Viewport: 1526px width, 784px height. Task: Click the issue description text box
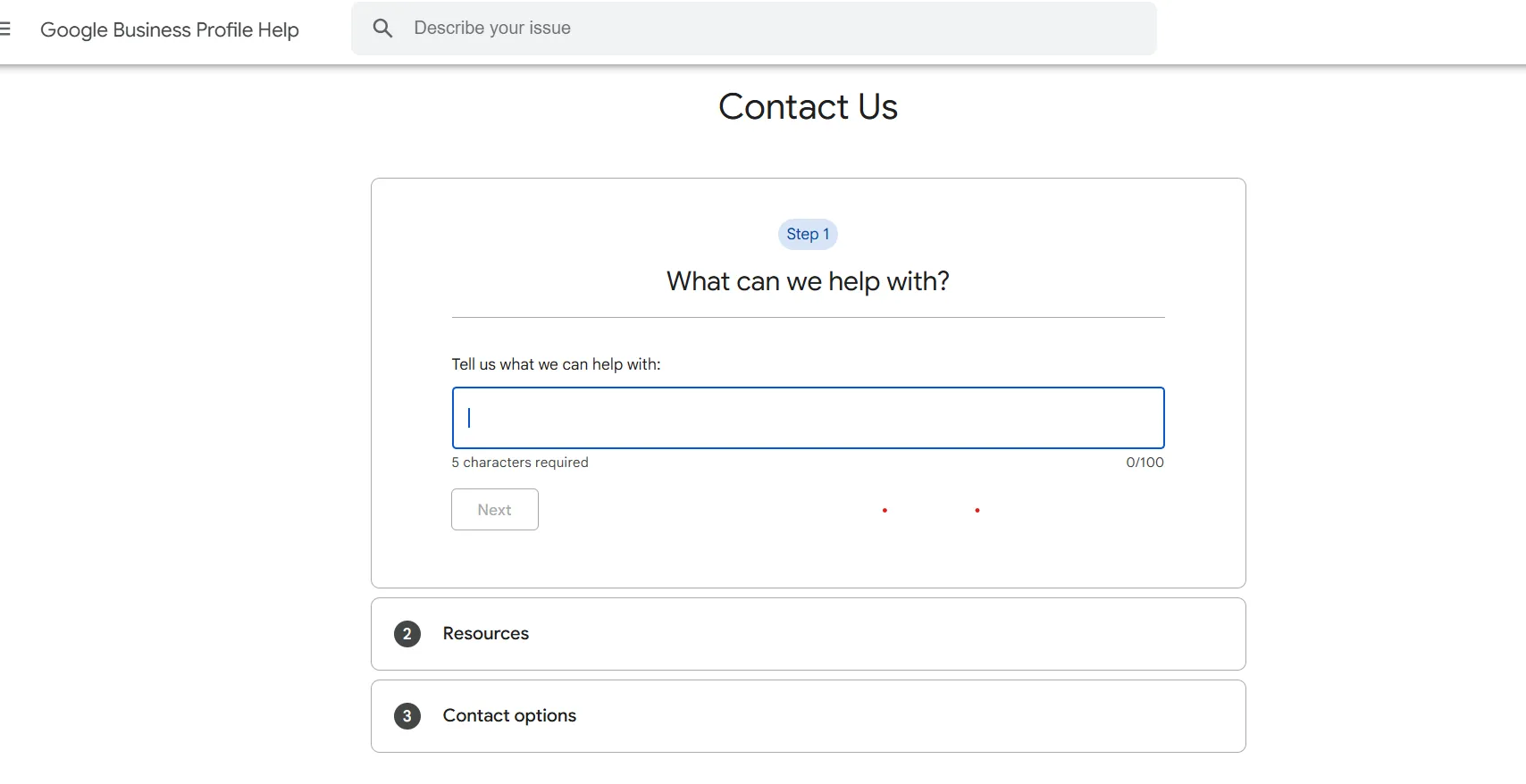[x=807, y=417]
